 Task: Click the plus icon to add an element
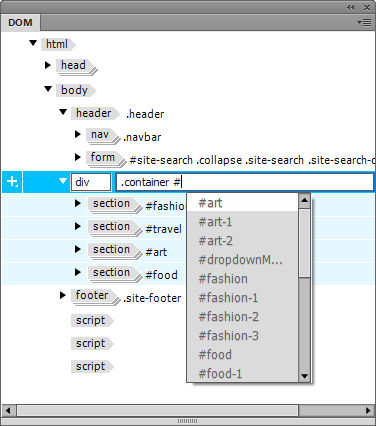(12, 182)
